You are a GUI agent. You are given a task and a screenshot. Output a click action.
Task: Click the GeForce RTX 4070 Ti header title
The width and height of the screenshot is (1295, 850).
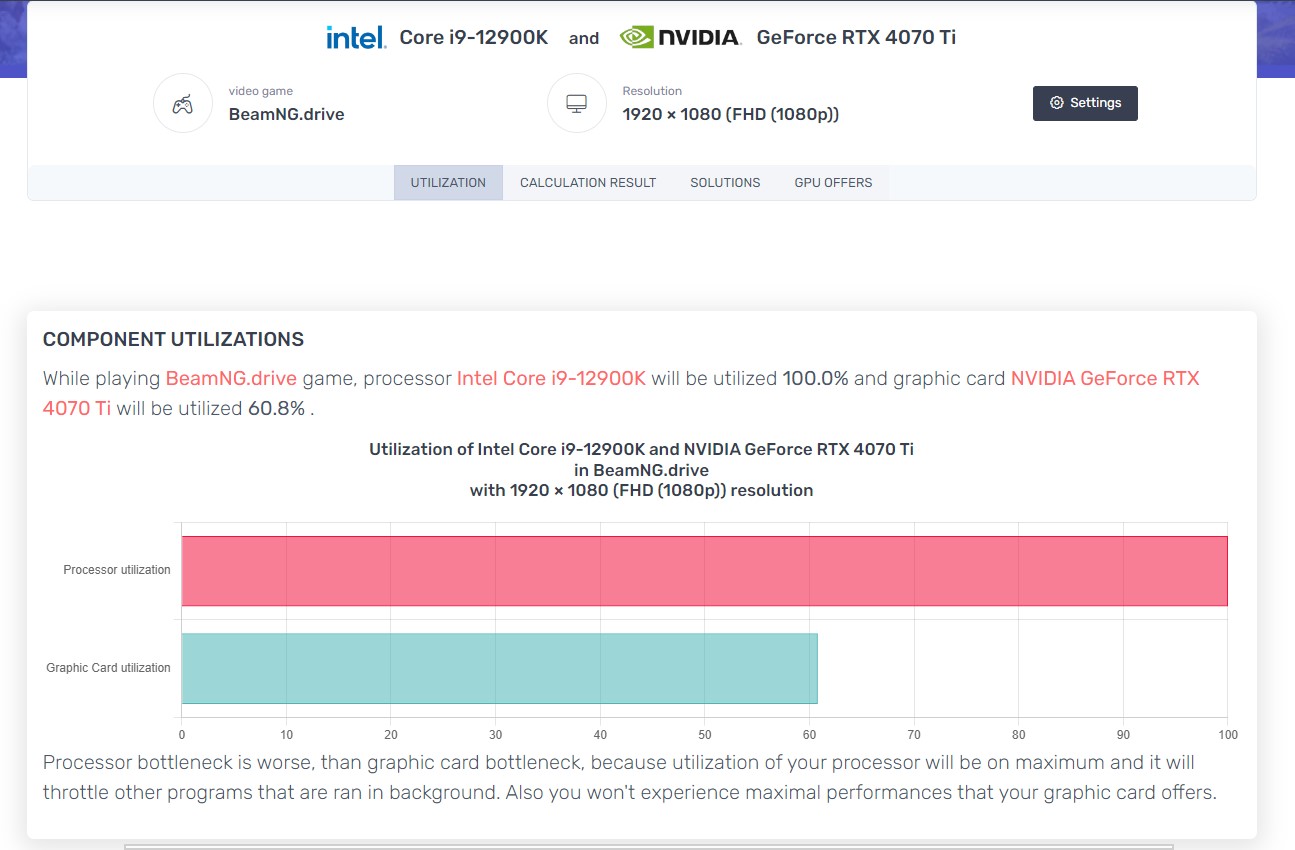point(856,38)
